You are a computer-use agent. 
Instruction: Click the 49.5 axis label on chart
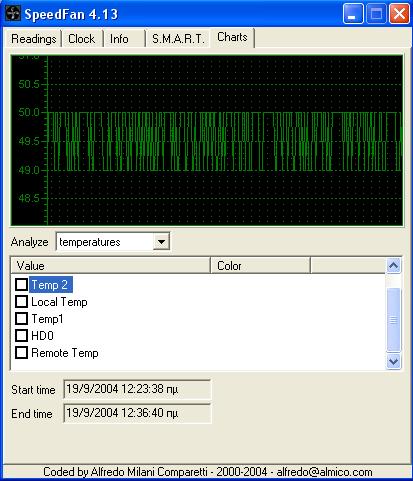[29, 141]
